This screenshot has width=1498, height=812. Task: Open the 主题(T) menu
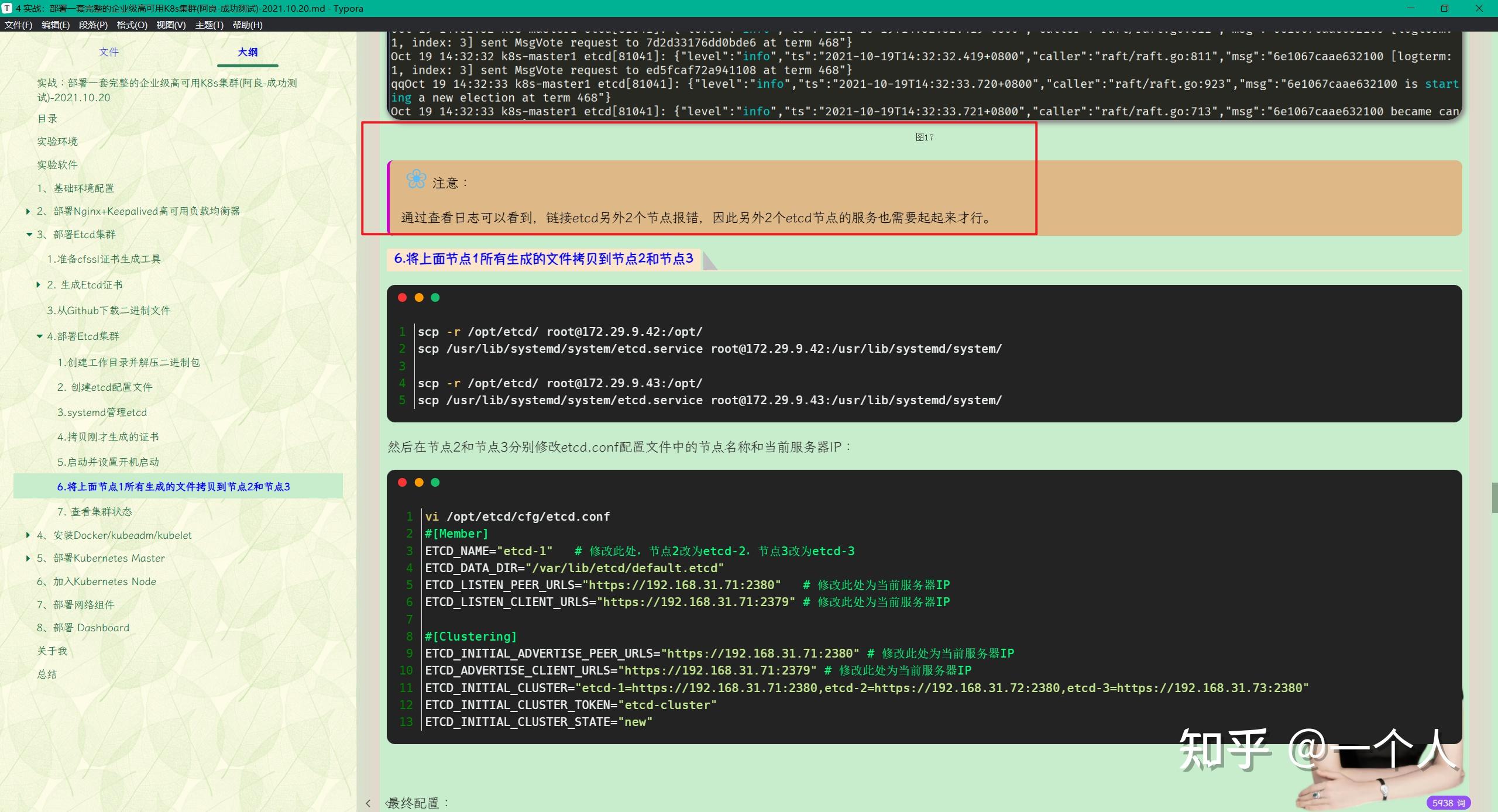click(209, 25)
